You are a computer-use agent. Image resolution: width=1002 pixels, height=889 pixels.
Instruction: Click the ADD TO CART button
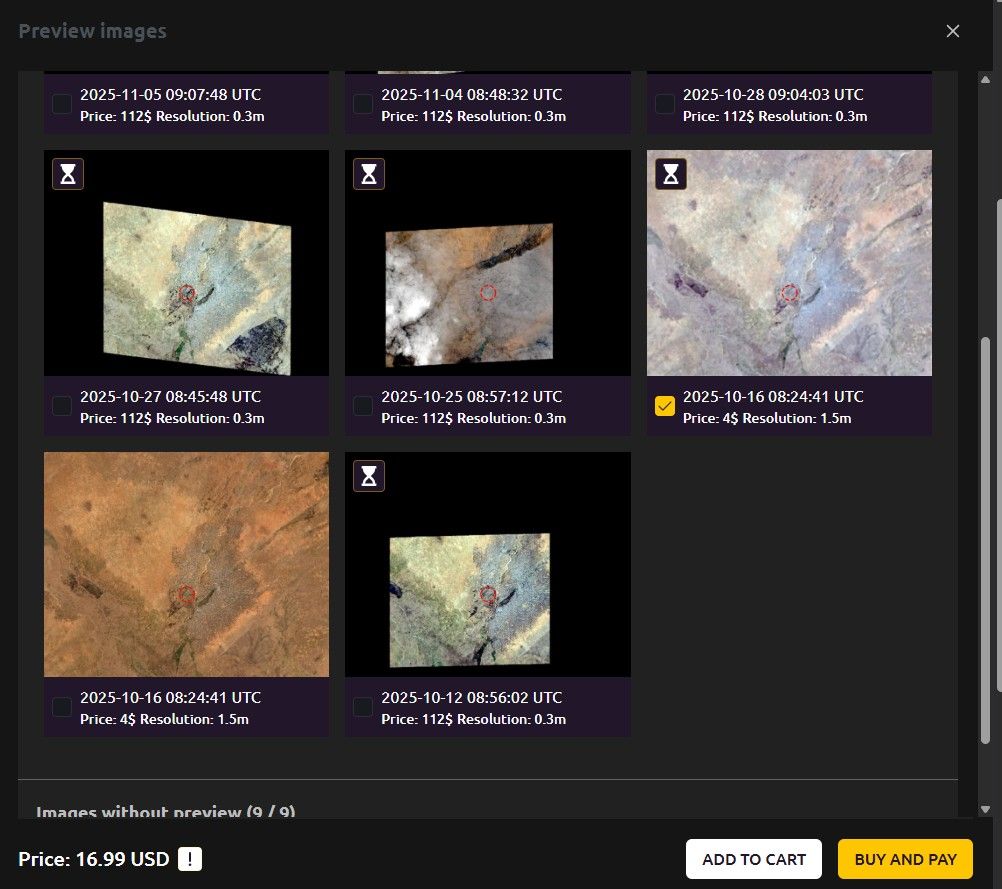pyautogui.click(x=753, y=858)
